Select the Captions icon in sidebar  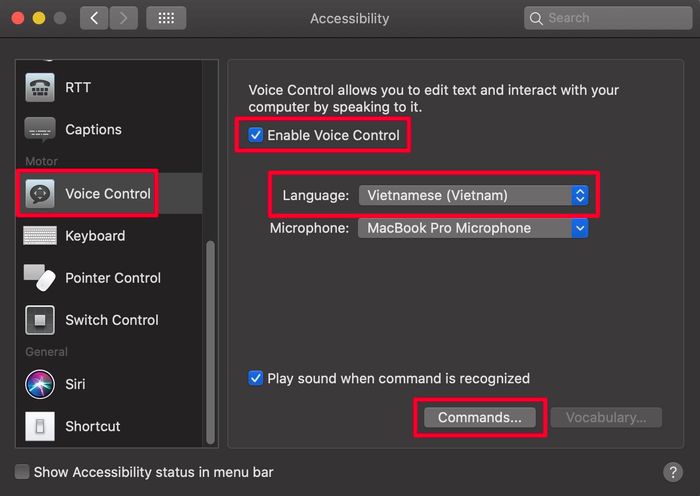(x=40, y=129)
